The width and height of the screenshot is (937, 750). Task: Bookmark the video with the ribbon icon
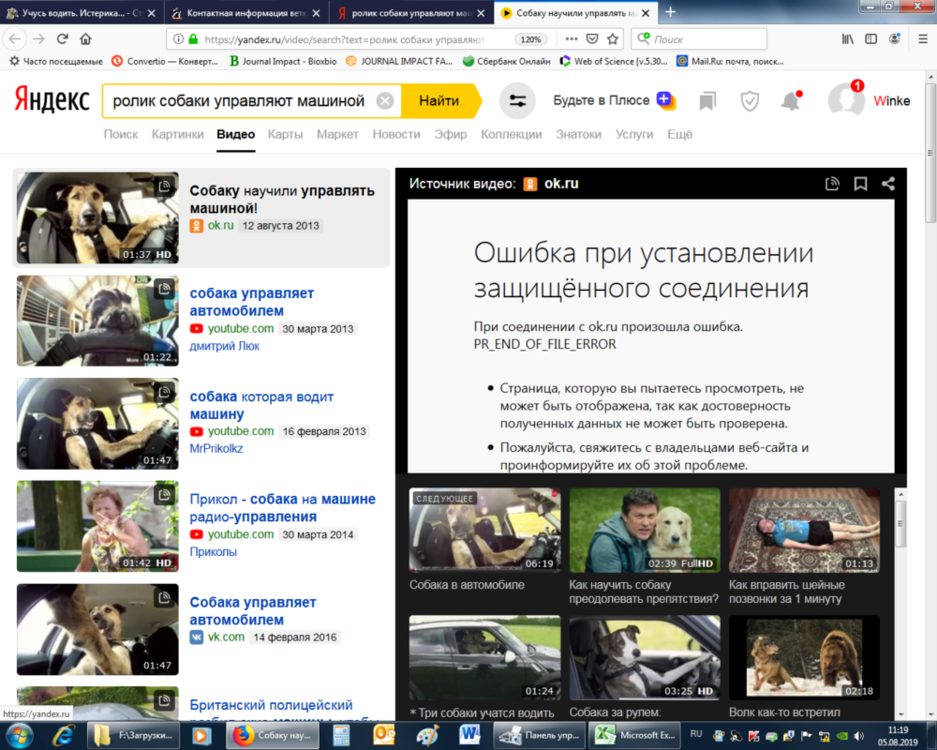click(x=860, y=183)
